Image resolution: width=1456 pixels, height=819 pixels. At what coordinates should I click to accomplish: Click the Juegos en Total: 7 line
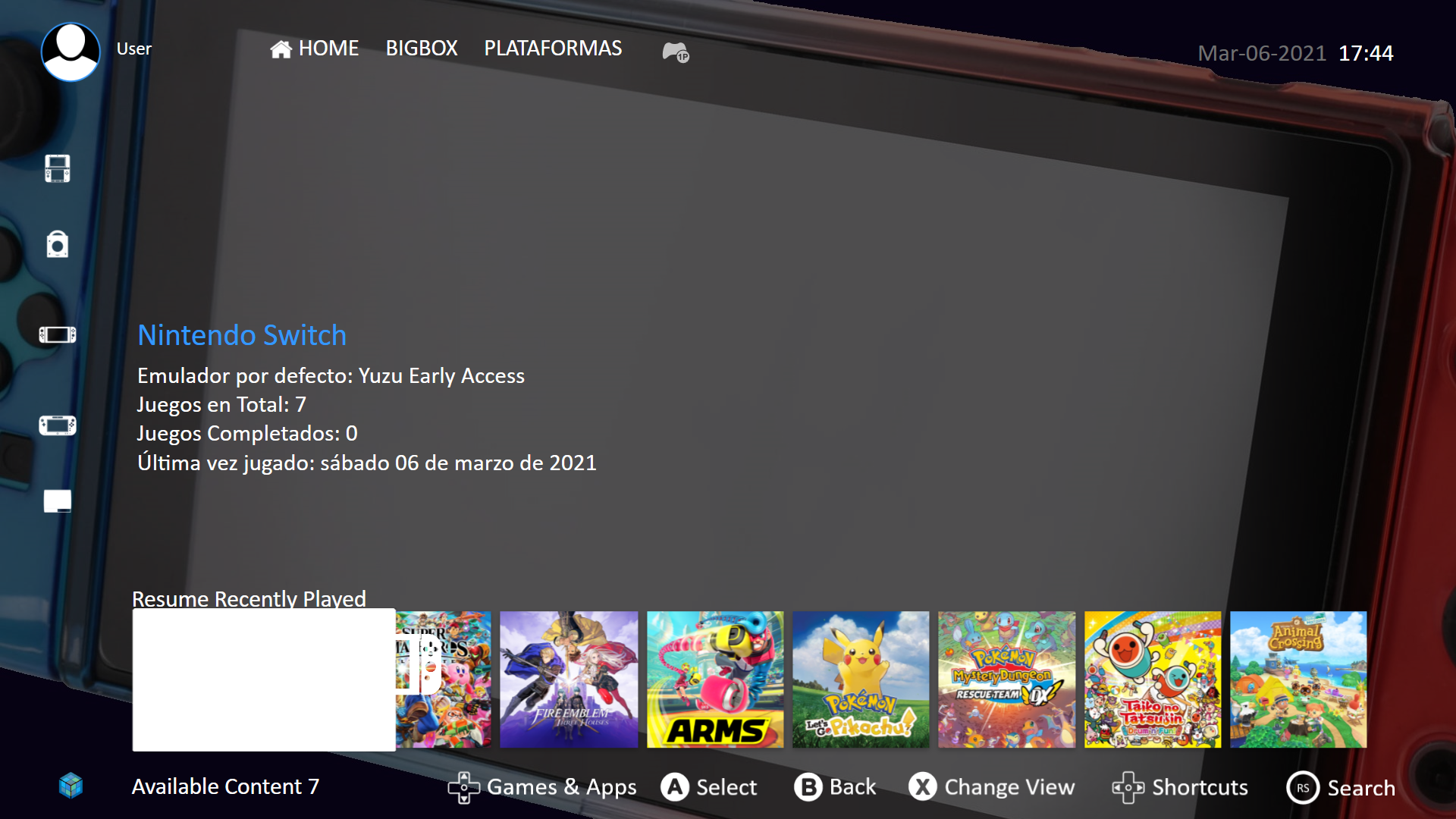pos(221,405)
